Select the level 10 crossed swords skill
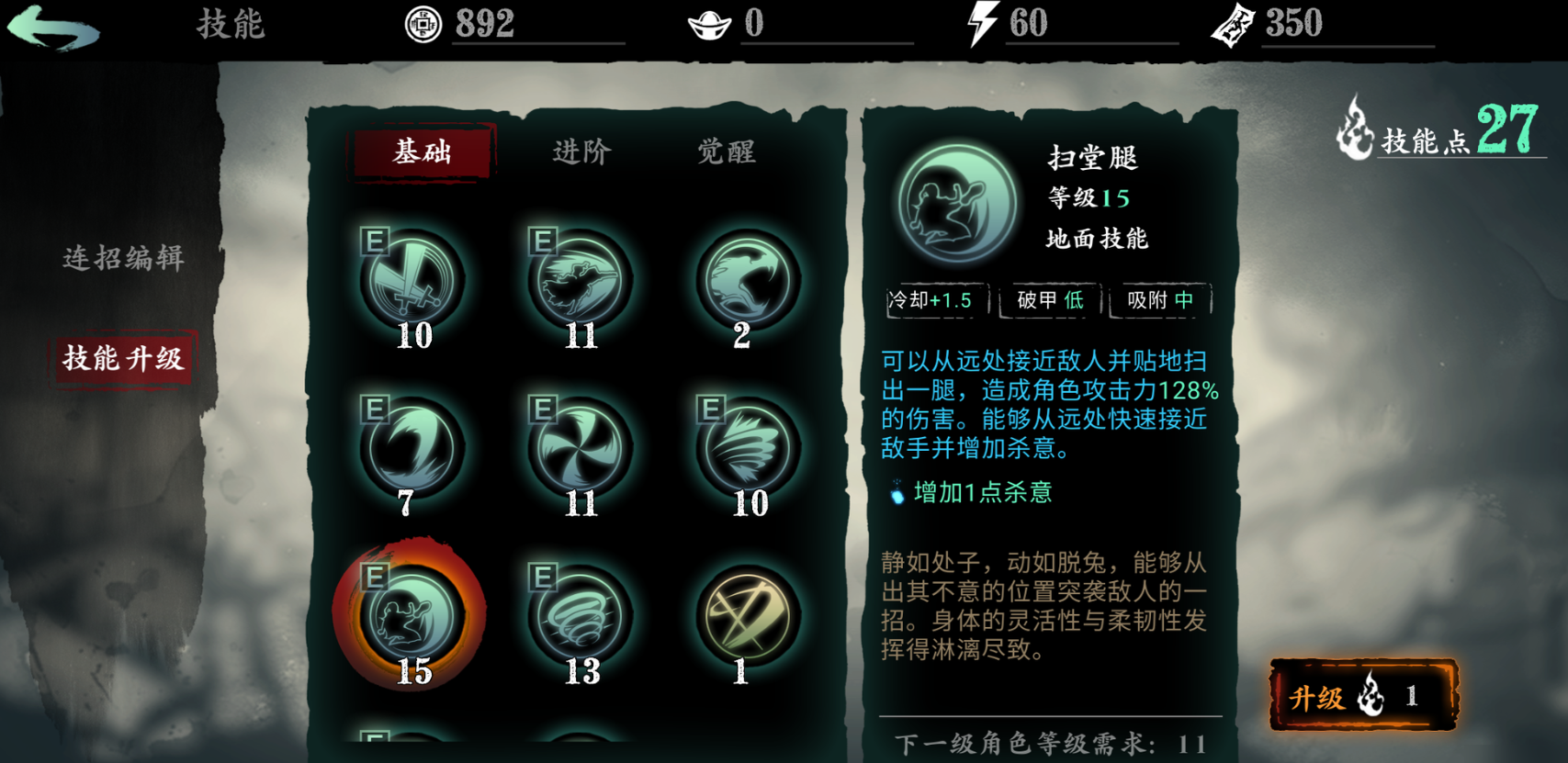 [412, 279]
